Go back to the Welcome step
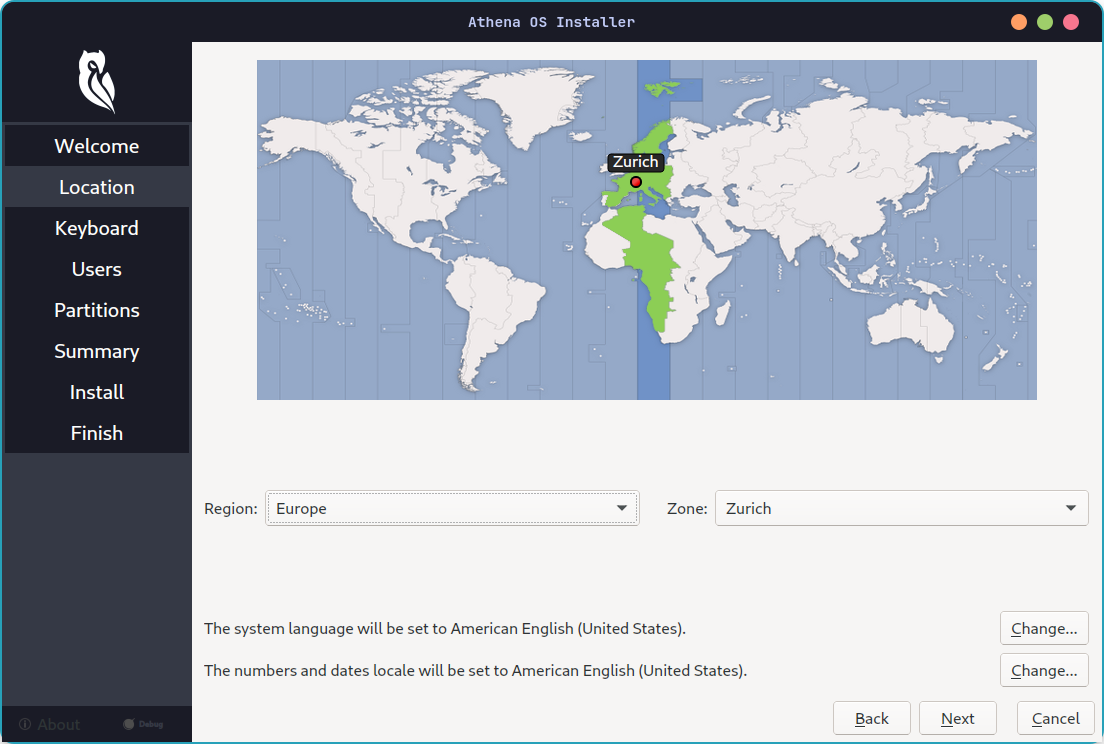The image size is (1104, 744). tap(96, 145)
